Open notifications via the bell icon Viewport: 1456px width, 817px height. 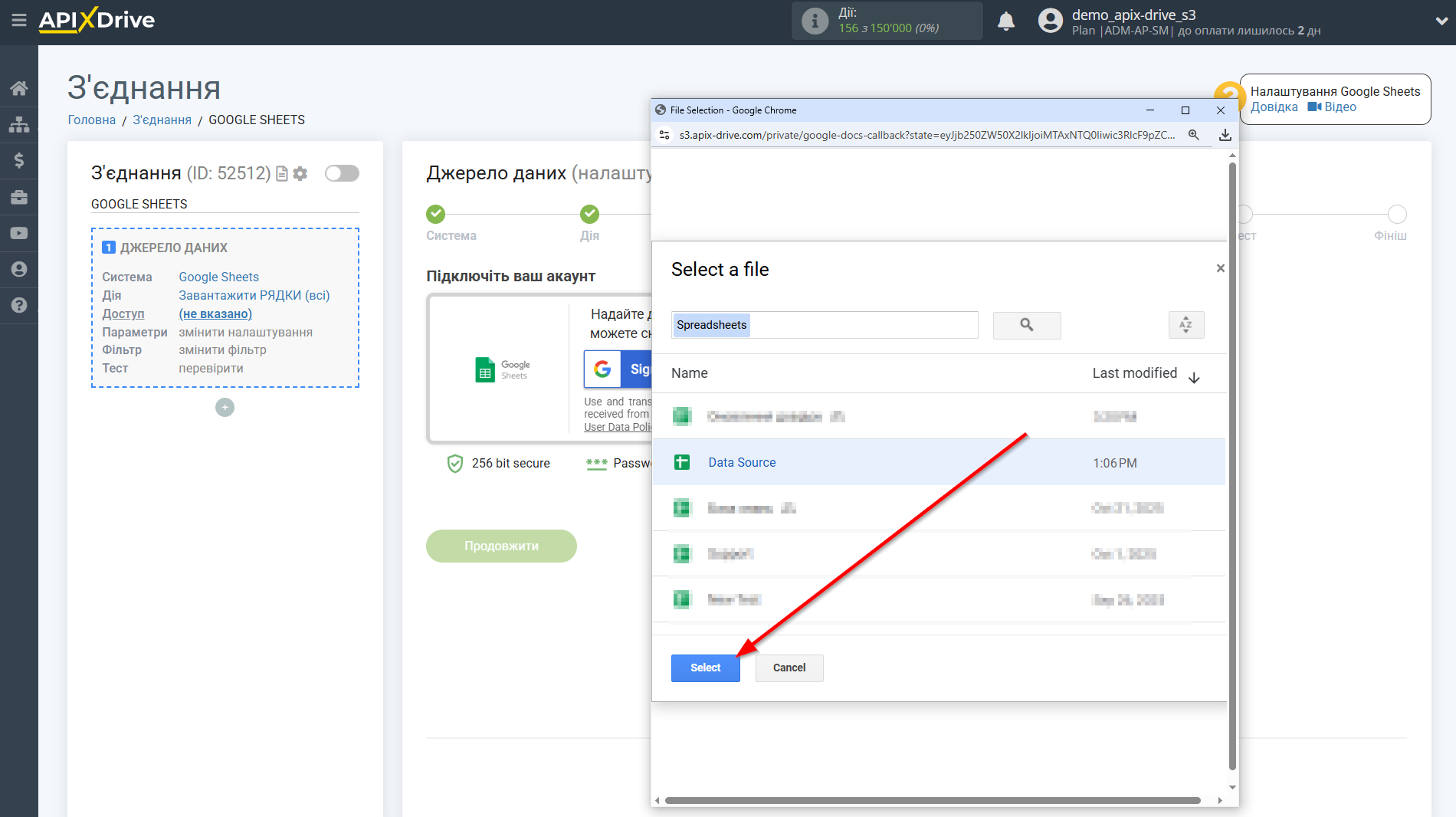tap(1006, 21)
